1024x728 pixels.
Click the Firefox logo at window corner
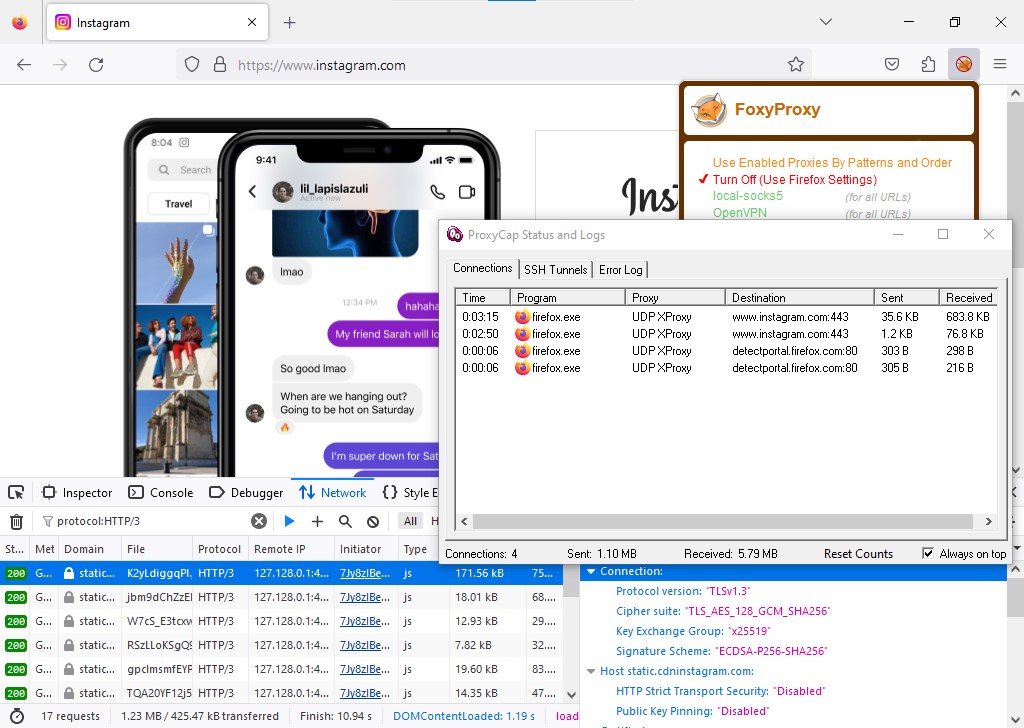[x=20, y=23]
